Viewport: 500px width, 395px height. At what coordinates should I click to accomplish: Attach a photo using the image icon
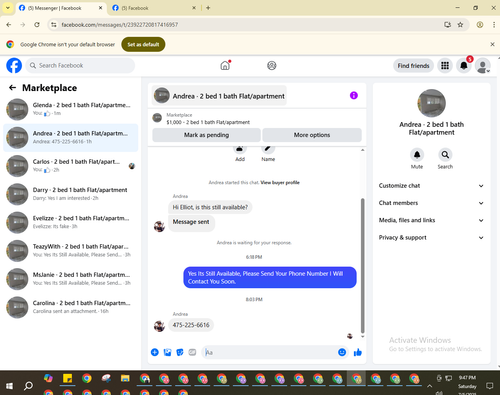[167, 352]
